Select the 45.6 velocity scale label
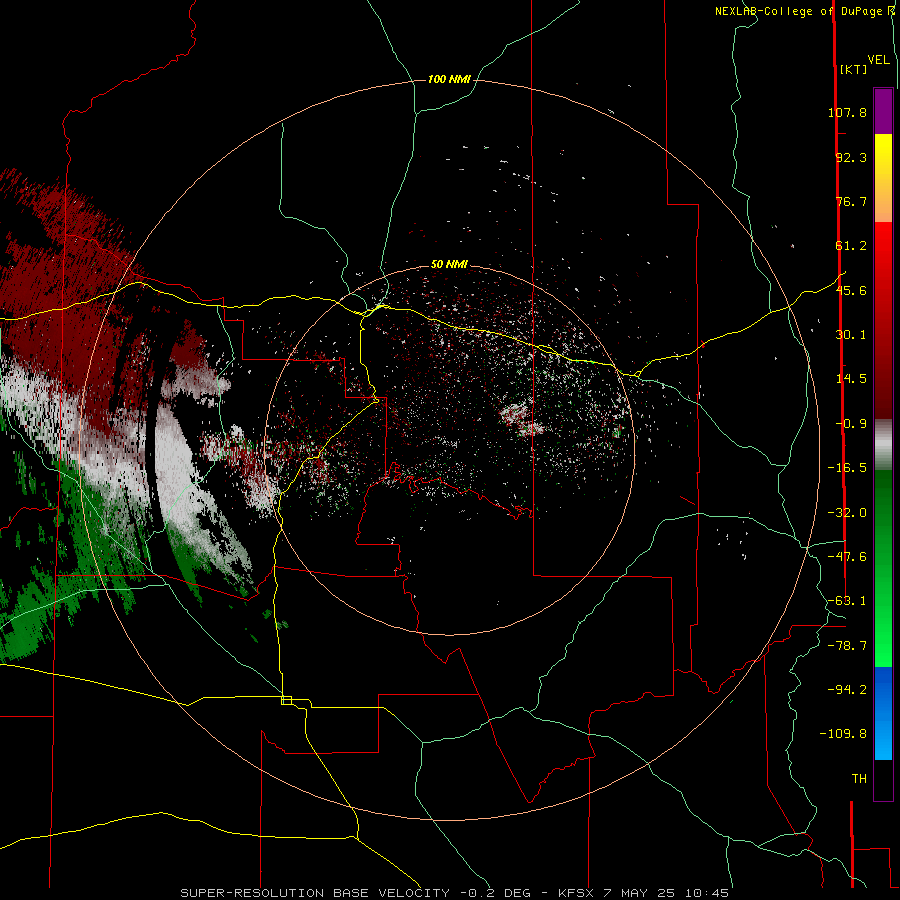Image resolution: width=900 pixels, height=900 pixels. point(851,290)
